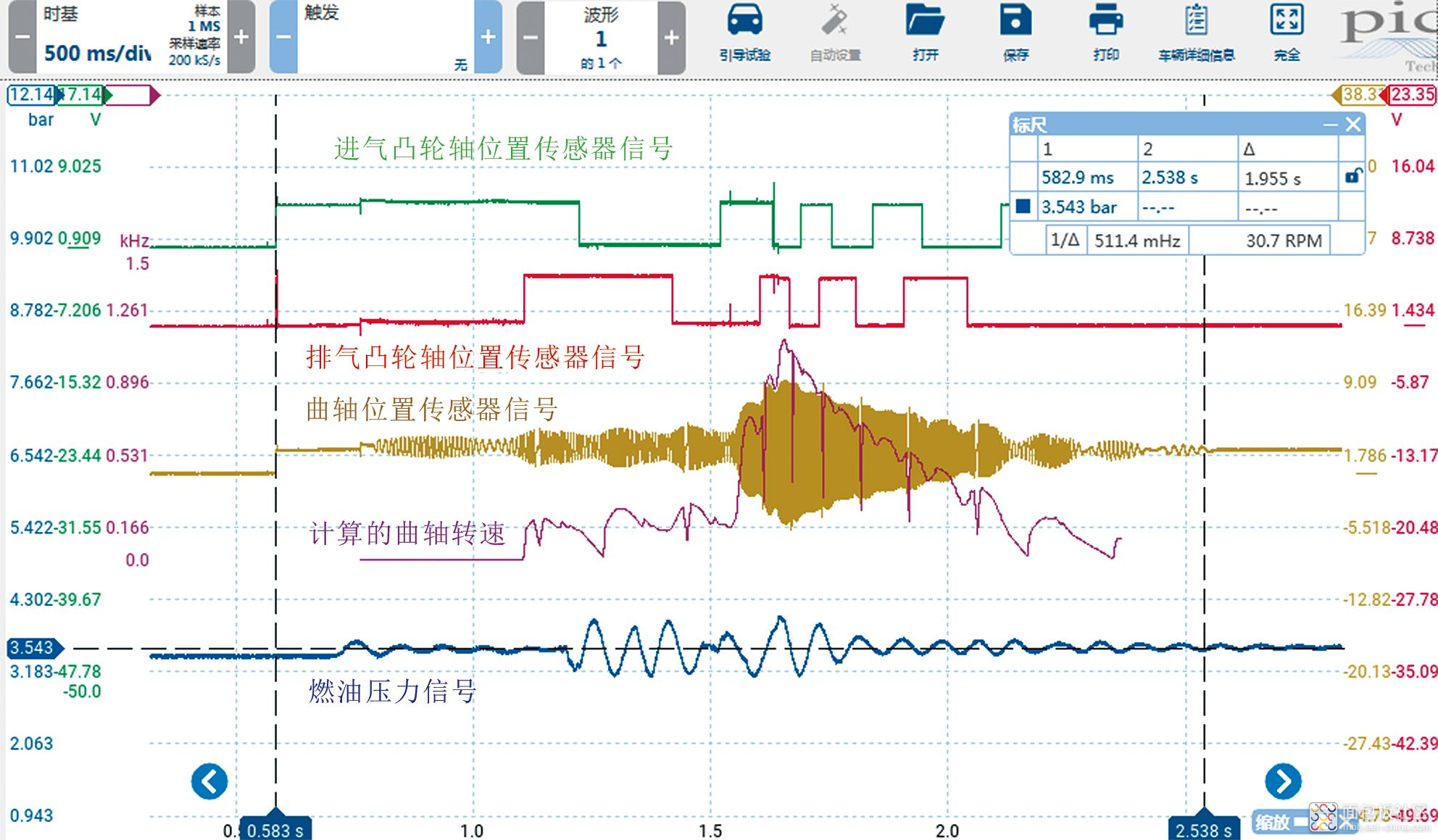Advance to next waveform plus button
The height and width of the screenshot is (840, 1438).
[x=671, y=36]
